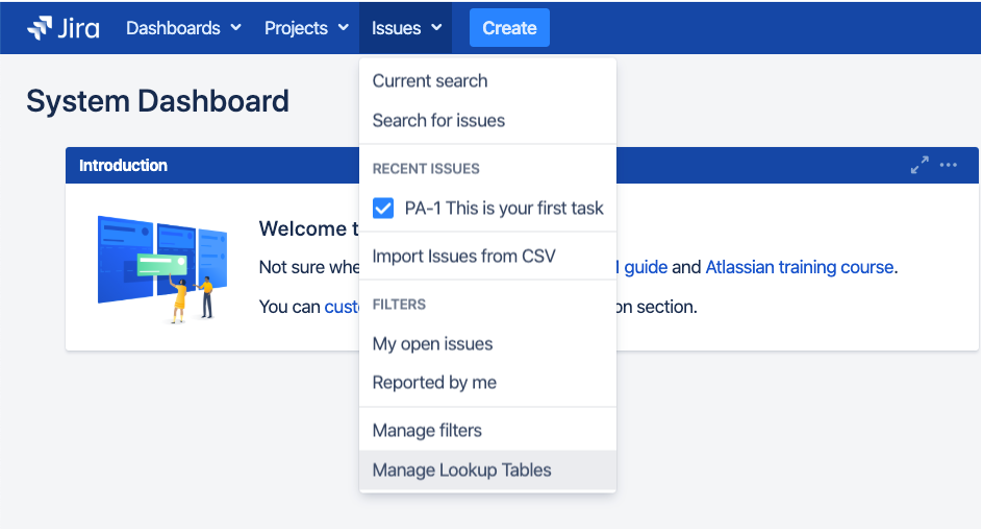Screen dimensions: 981x529
Task: Maximize the Introduction gadget with expand icon
Action: 919,166
